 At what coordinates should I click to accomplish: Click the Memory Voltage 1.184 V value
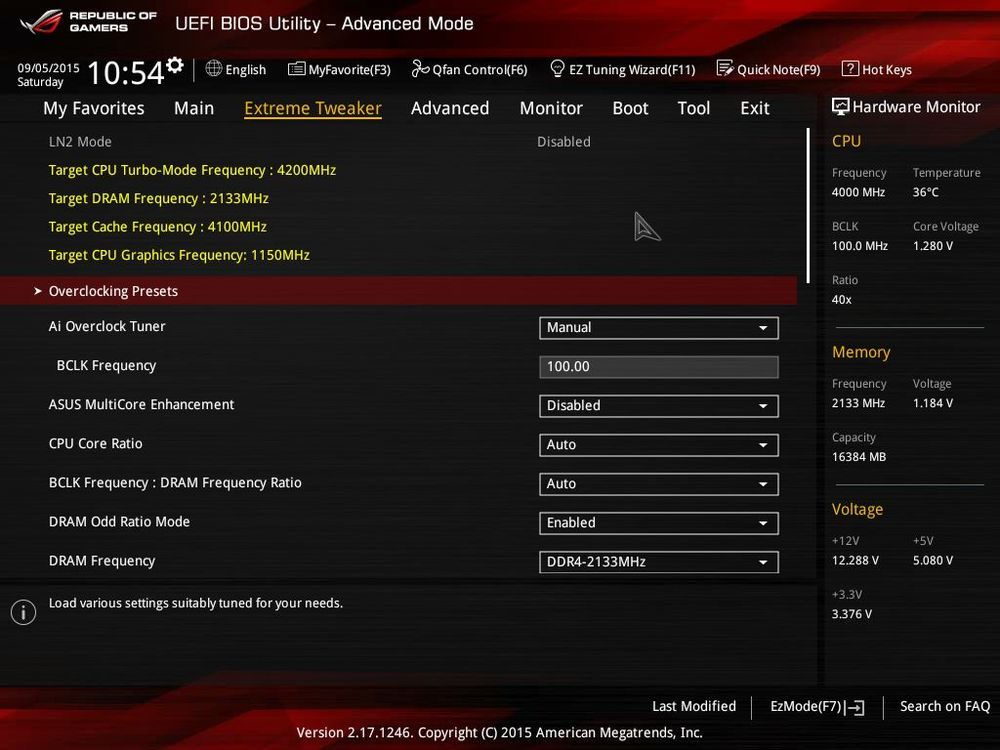click(932, 403)
